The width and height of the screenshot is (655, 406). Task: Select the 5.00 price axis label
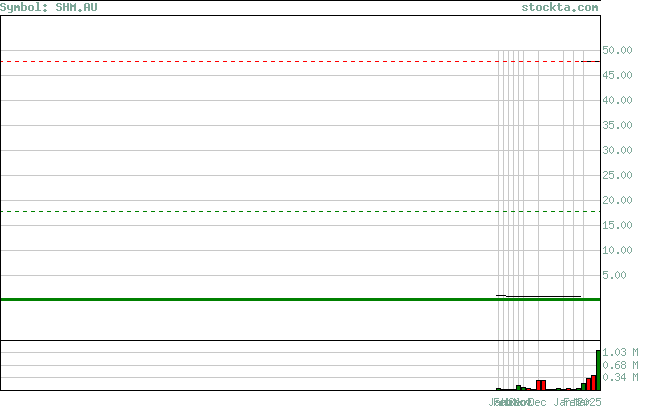pyautogui.click(x=614, y=275)
